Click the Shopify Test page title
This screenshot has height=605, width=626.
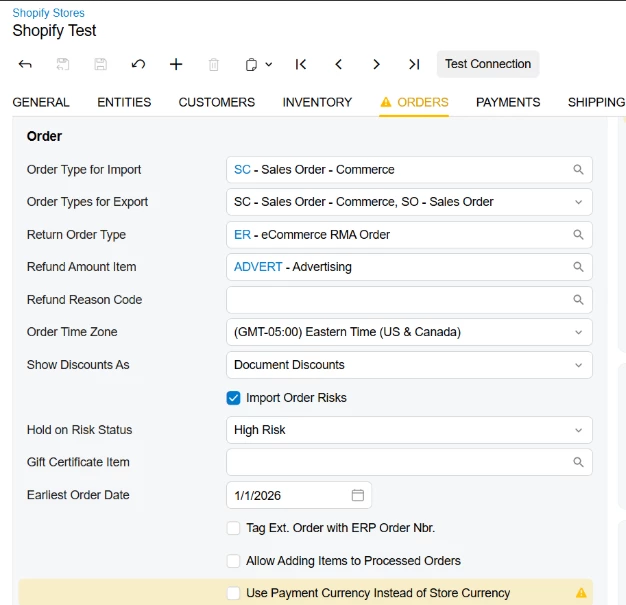[x=54, y=31]
